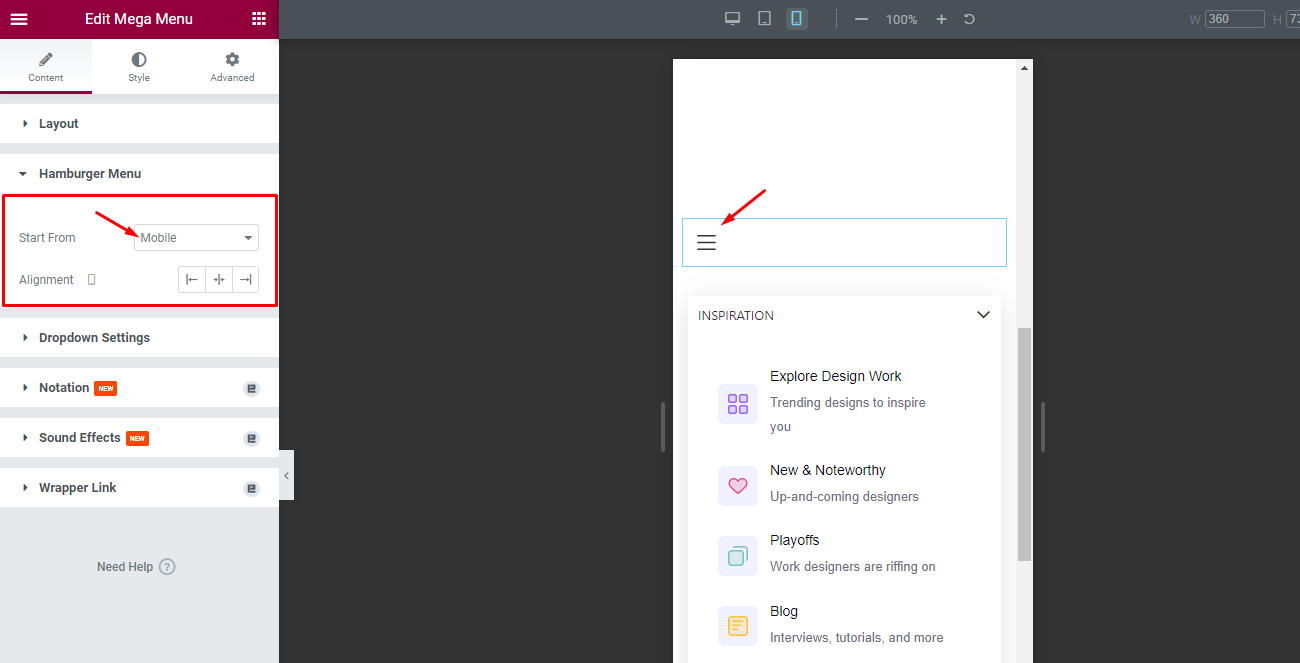Open the Start From dropdown
Image resolution: width=1300 pixels, height=663 pixels.
pos(196,237)
